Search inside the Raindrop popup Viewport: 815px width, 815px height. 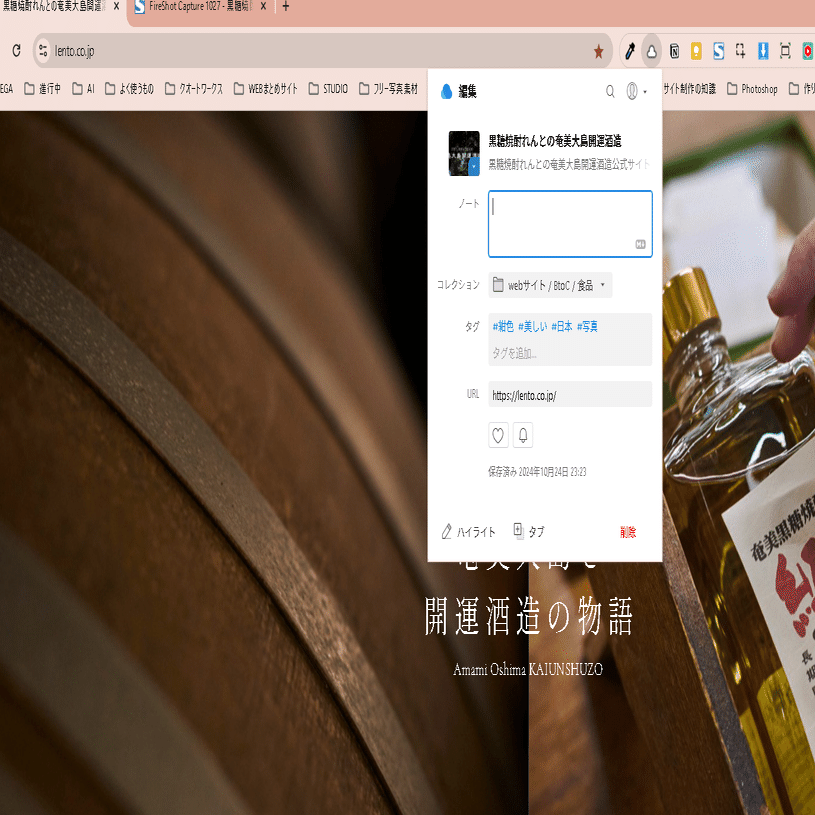[610, 91]
